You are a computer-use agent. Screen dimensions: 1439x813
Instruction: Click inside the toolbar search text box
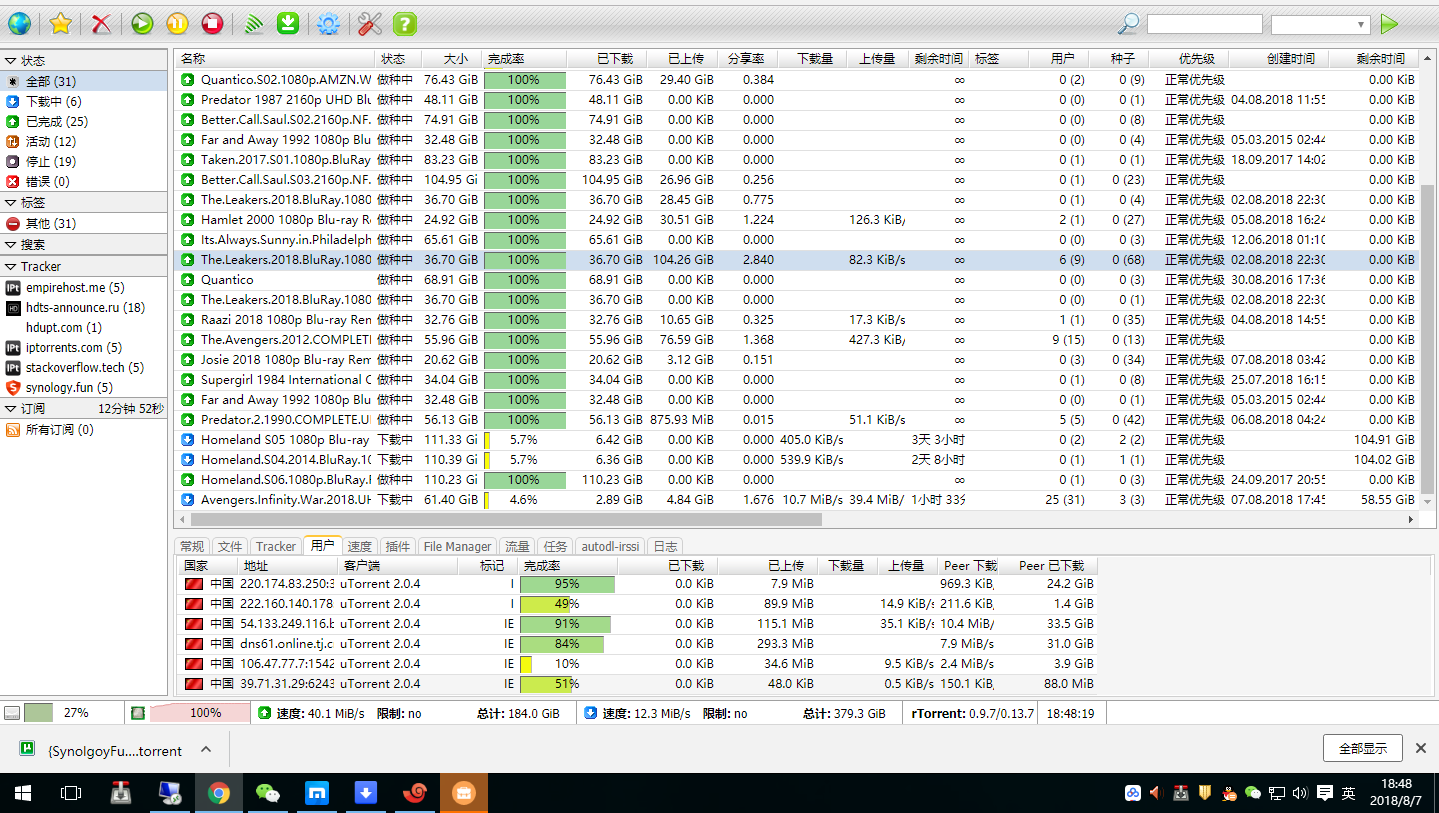click(1204, 24)
